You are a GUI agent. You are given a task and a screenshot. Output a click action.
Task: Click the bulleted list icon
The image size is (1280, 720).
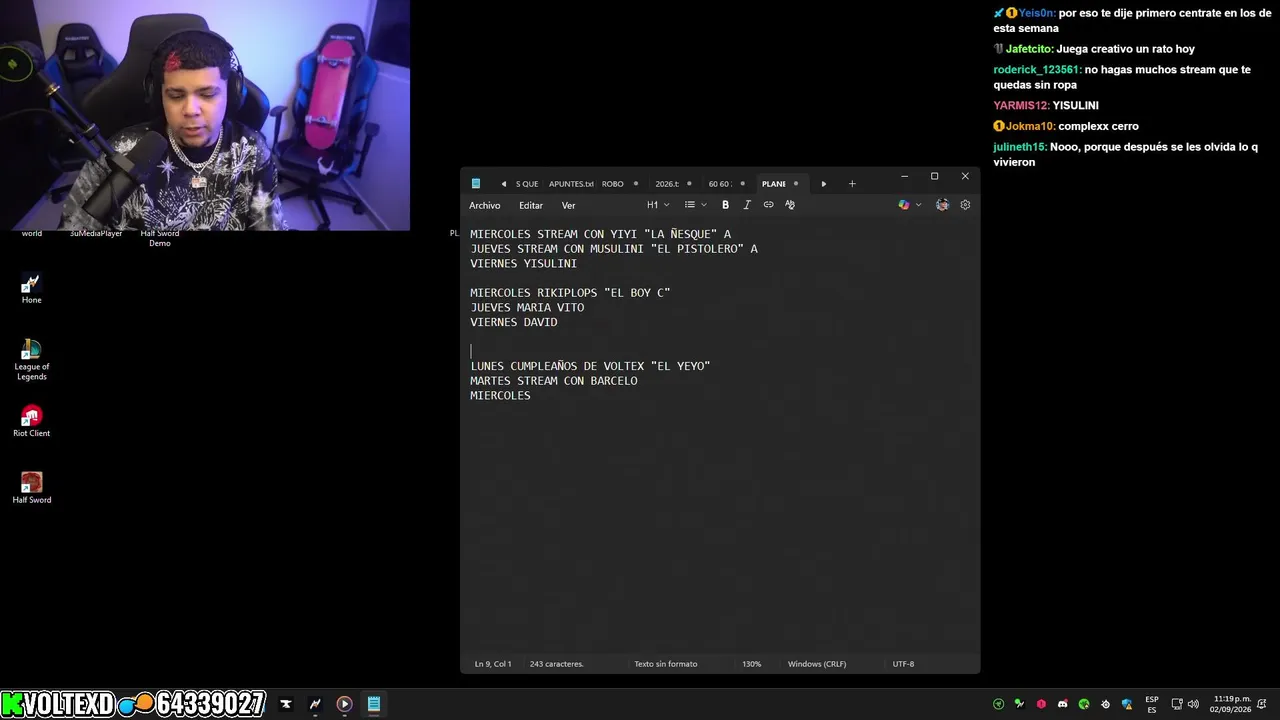[x=689, y=205]
